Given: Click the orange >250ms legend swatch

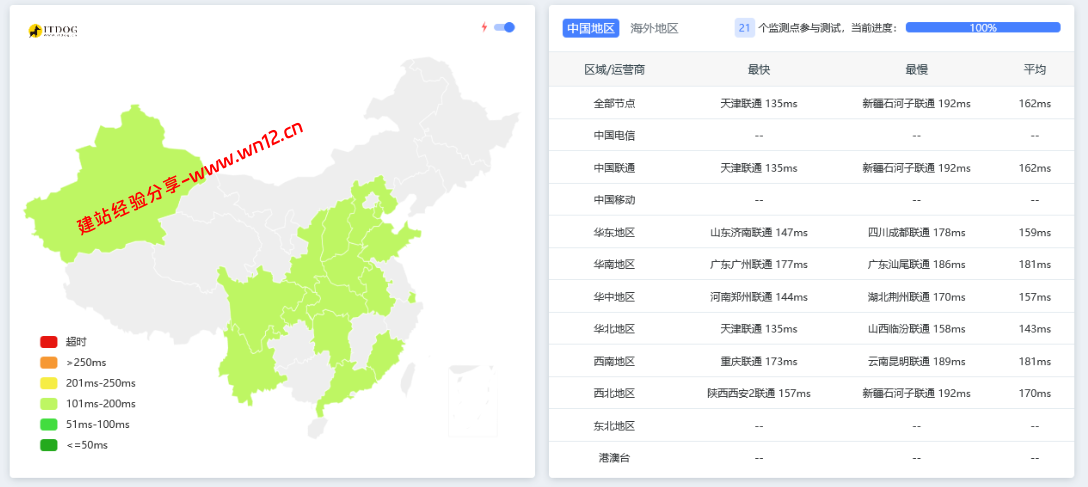Looking at the screenshot, I should (x=49, y=362).
